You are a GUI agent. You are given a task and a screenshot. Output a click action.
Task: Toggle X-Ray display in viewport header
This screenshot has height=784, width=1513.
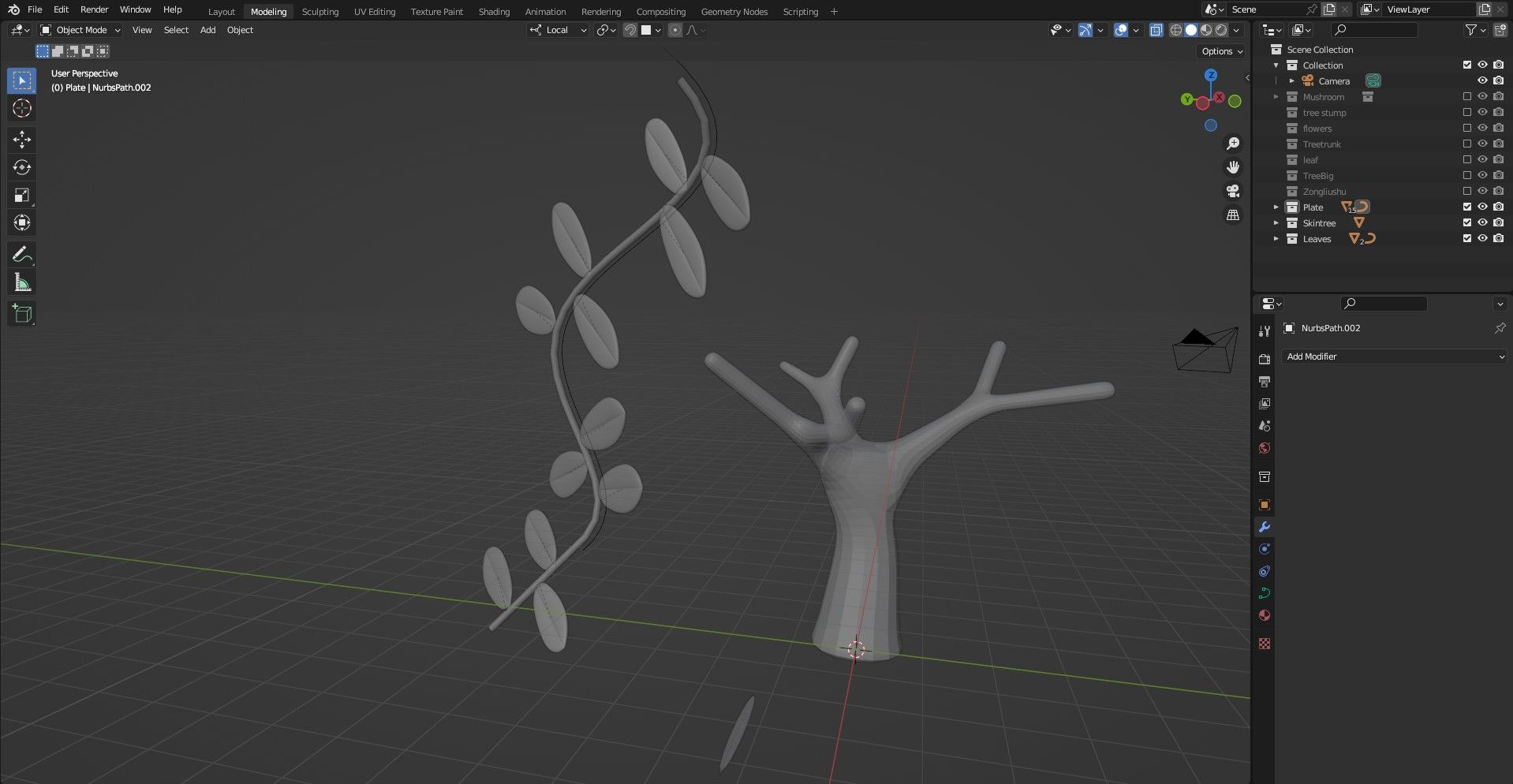1156,30
